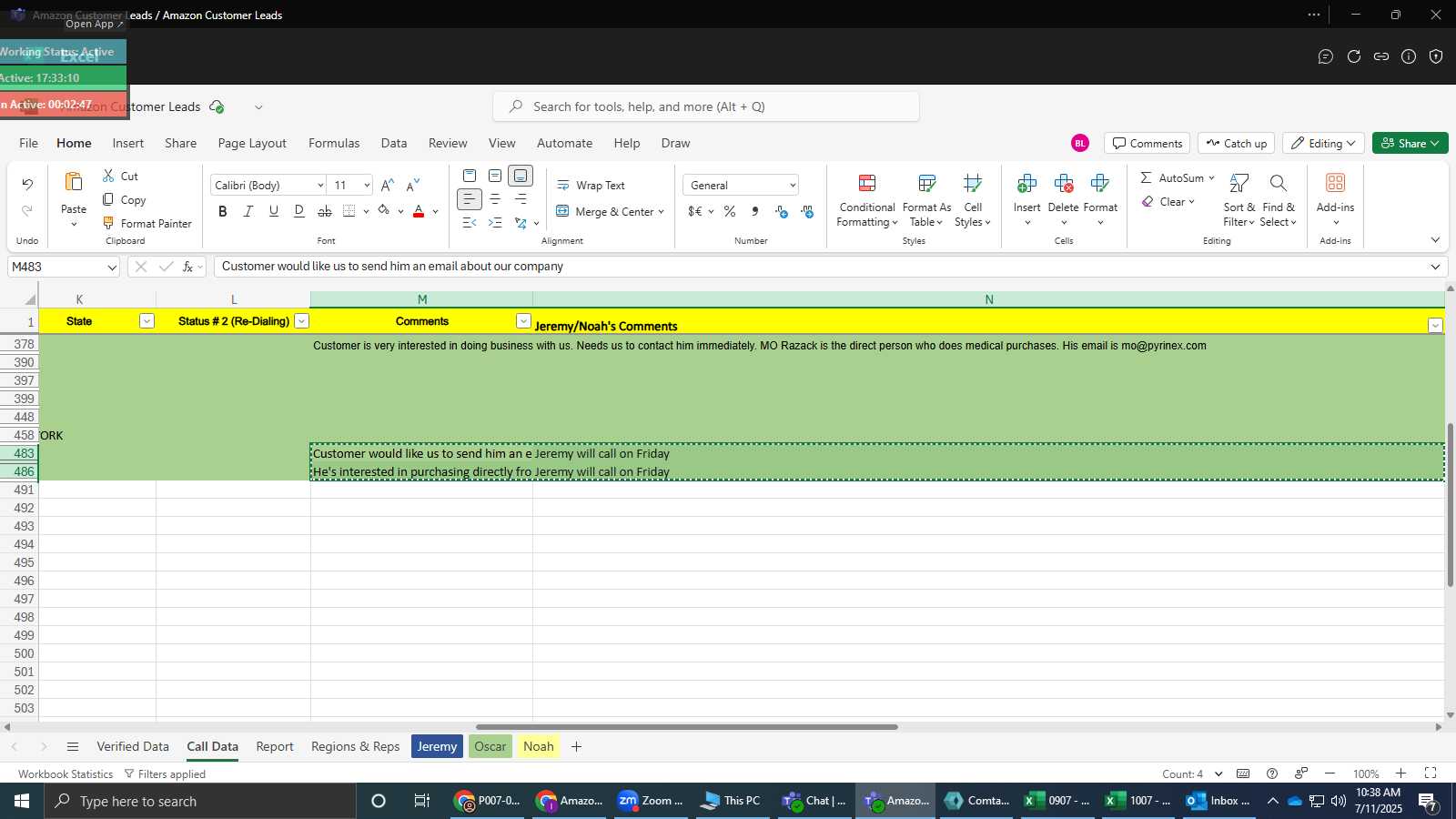
Task: Toggle Bottom Align
Action: coord(521,176)
